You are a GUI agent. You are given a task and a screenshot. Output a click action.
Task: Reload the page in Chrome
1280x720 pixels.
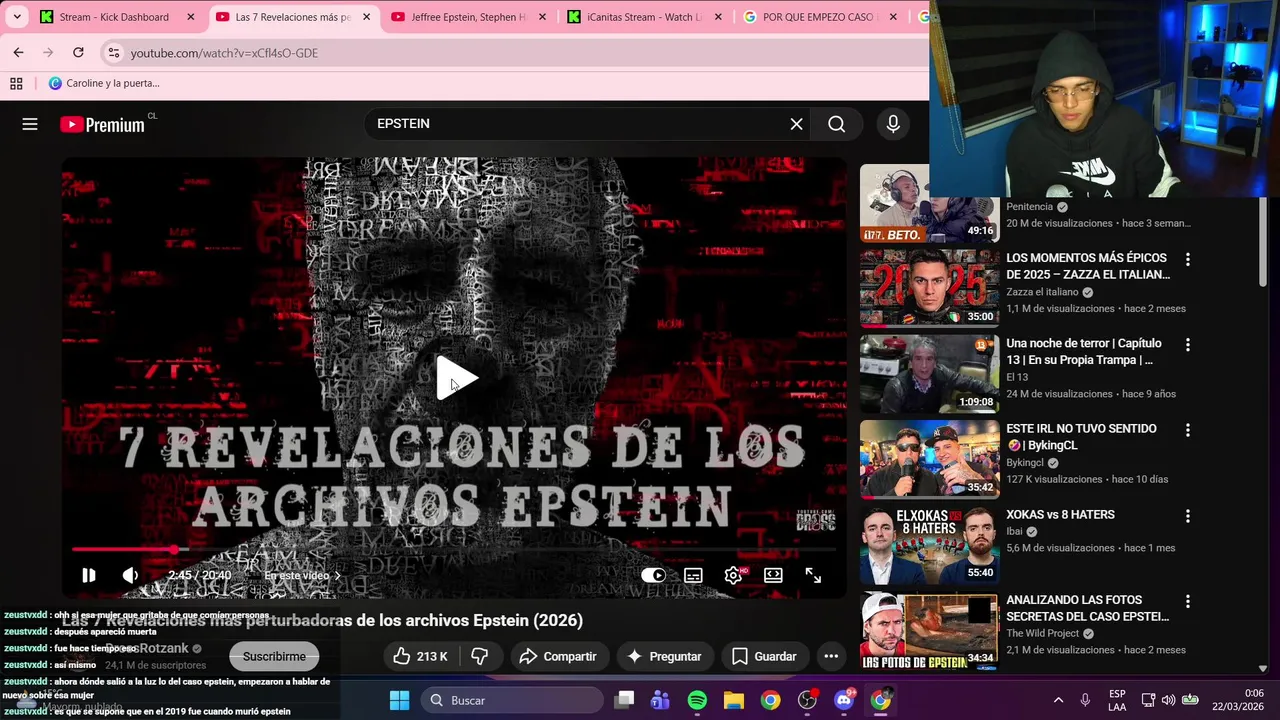(78, 52)
